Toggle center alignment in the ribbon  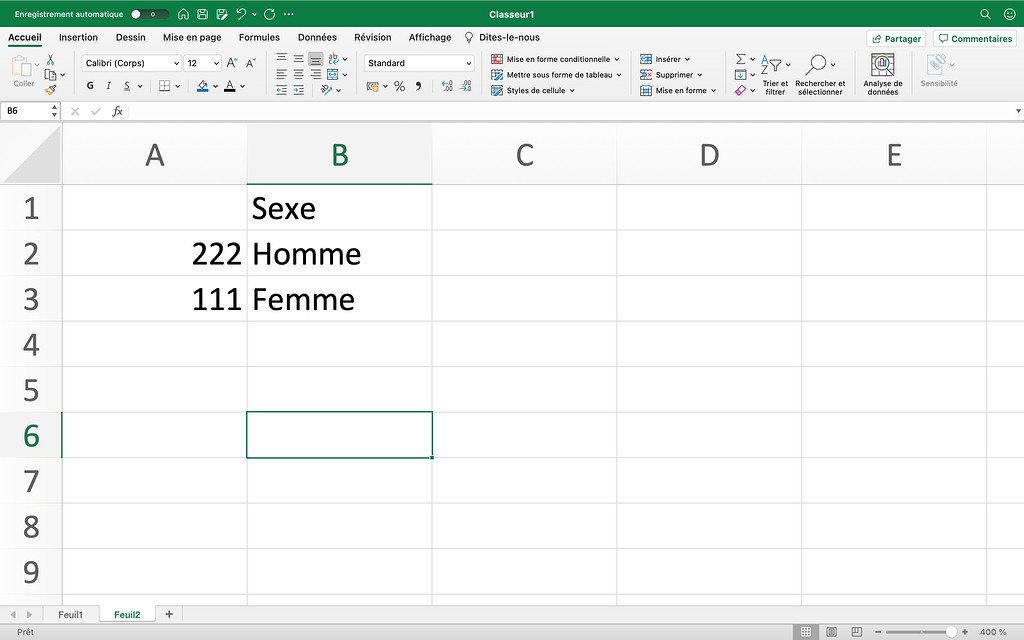point(297,75)
